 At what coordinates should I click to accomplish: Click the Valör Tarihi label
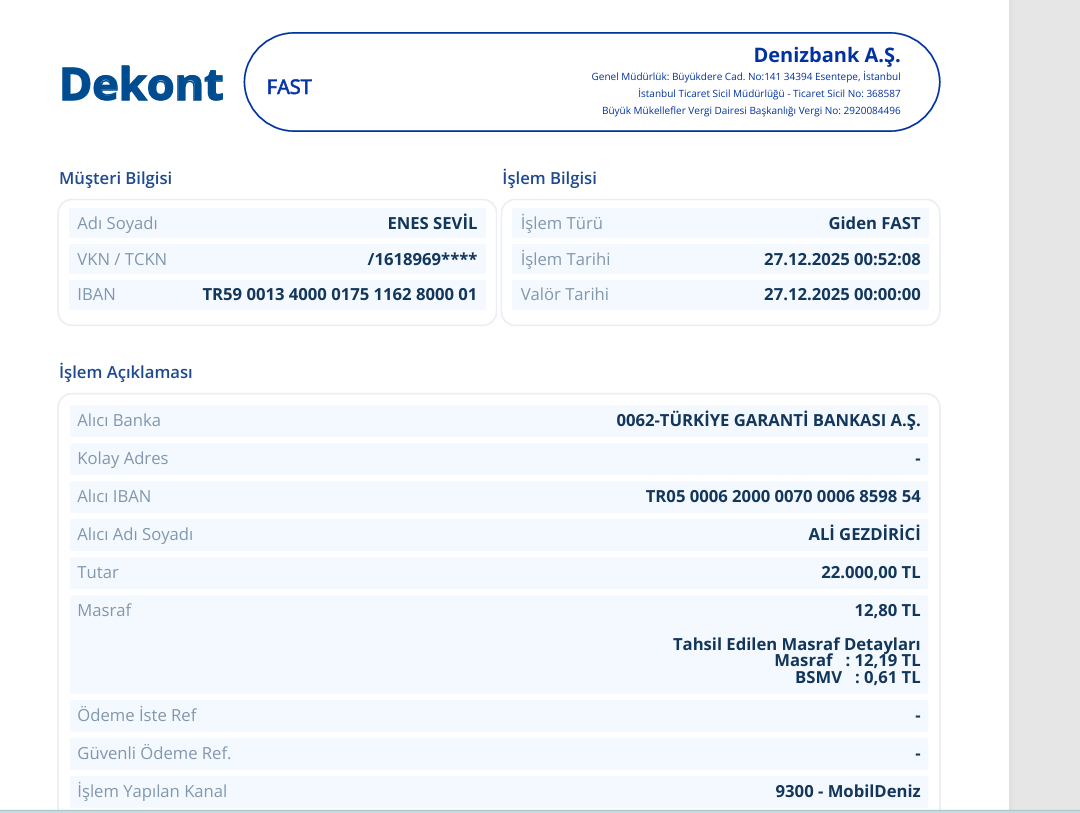pyautogui.click(x=564, y=294)
